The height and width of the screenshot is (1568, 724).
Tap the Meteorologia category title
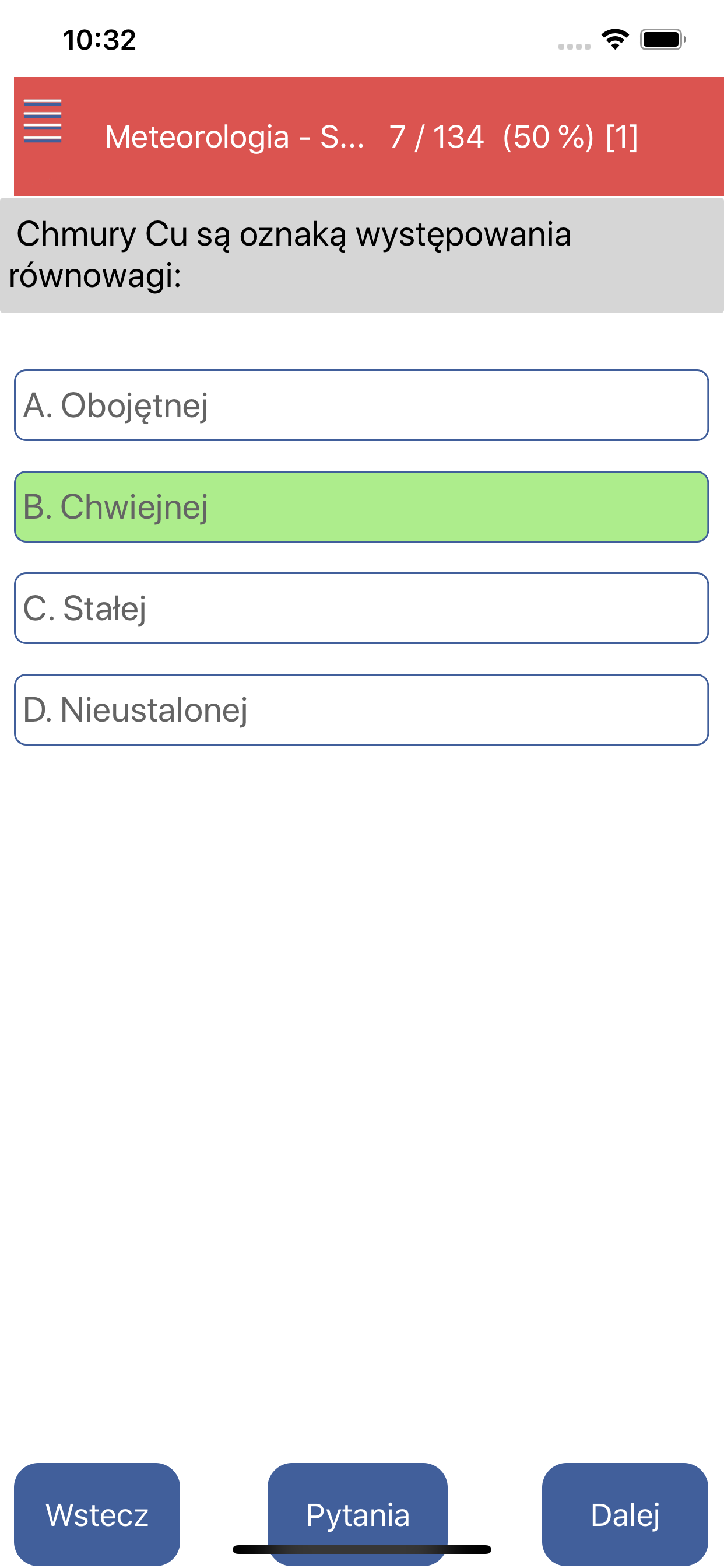pos(234,136)
